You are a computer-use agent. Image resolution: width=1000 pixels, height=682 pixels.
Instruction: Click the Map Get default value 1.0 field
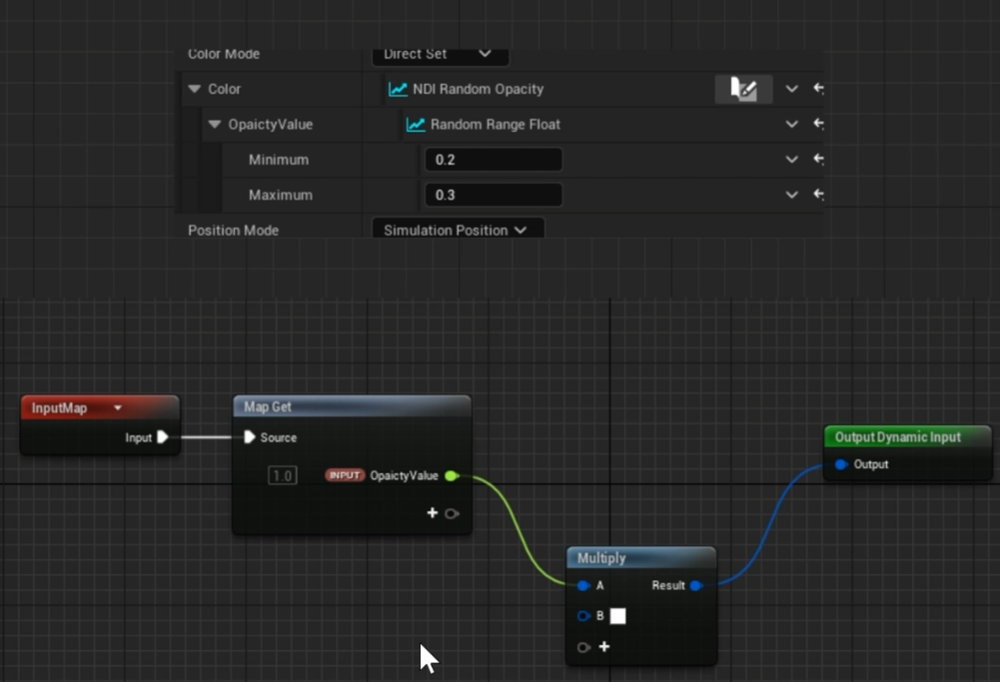click(x=283, y=475)
